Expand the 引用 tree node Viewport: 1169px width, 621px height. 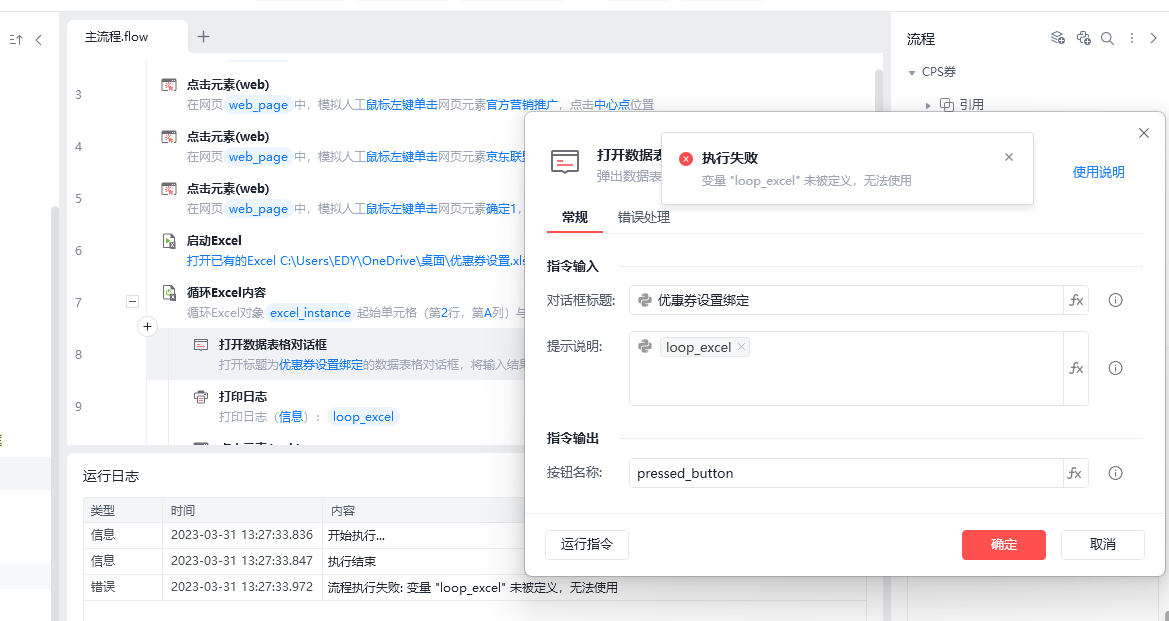click(928, 106)
